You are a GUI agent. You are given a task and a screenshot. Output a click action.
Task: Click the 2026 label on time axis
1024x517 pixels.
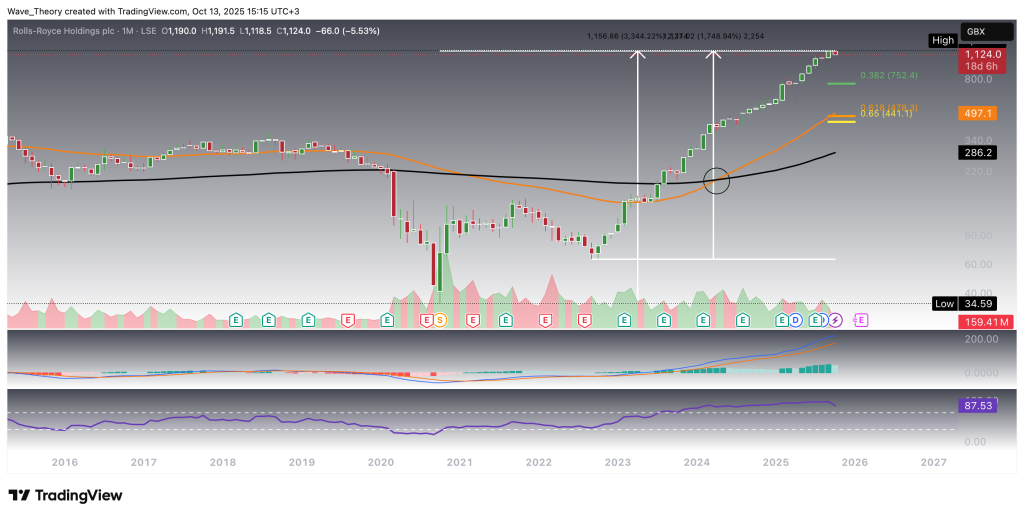point(856,462)
